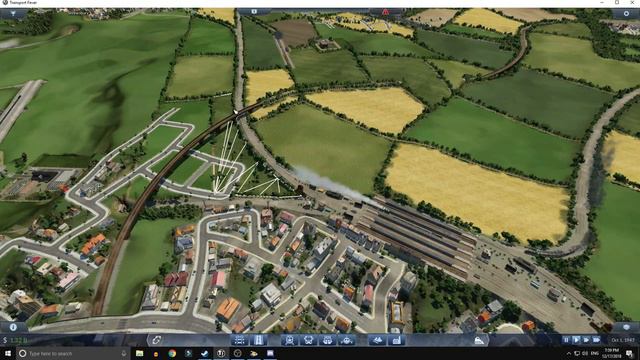Click the taskbar search box
The height and width of the screenshot is (360, 640).
click(73, 353)
